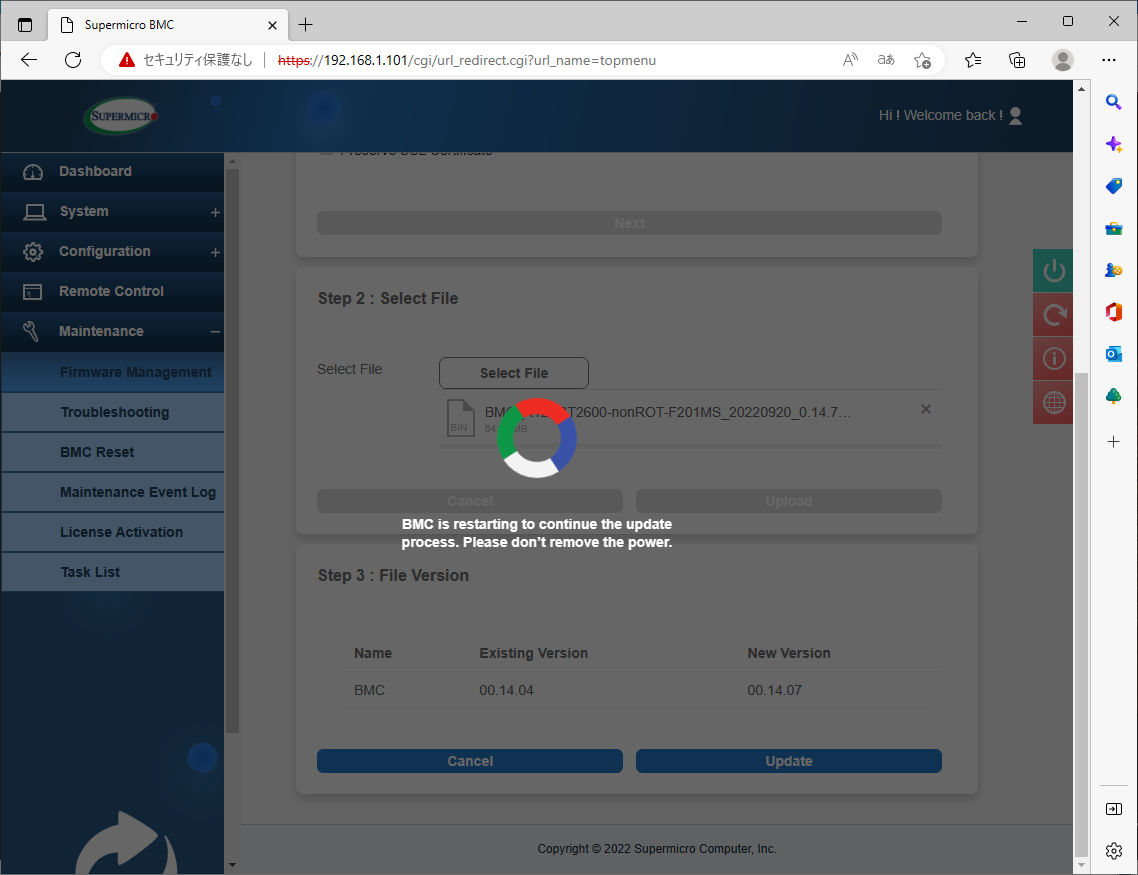
Task: Close the Supermicro BMC tab
Action: [x=272, y=25]
